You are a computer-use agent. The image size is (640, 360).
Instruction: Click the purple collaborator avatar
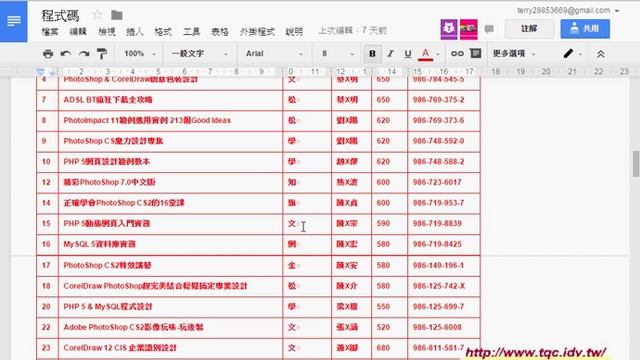[x=449, y=29]
